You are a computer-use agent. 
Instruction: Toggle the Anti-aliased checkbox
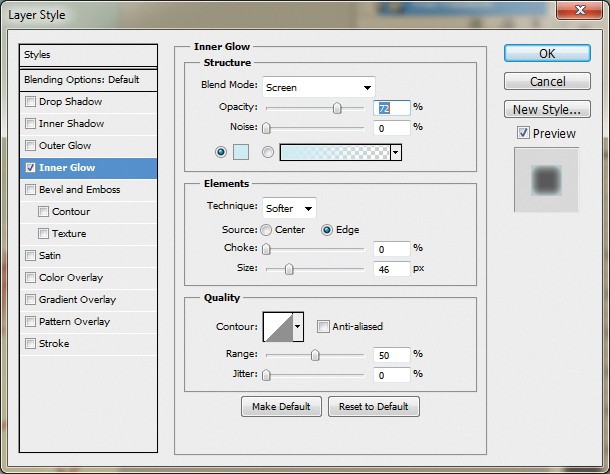click(323, 327)
